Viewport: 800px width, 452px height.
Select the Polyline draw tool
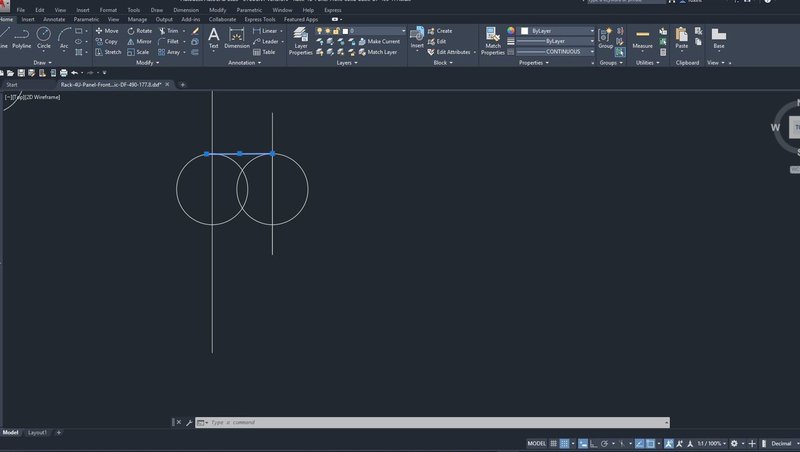[x=21, y=39]
